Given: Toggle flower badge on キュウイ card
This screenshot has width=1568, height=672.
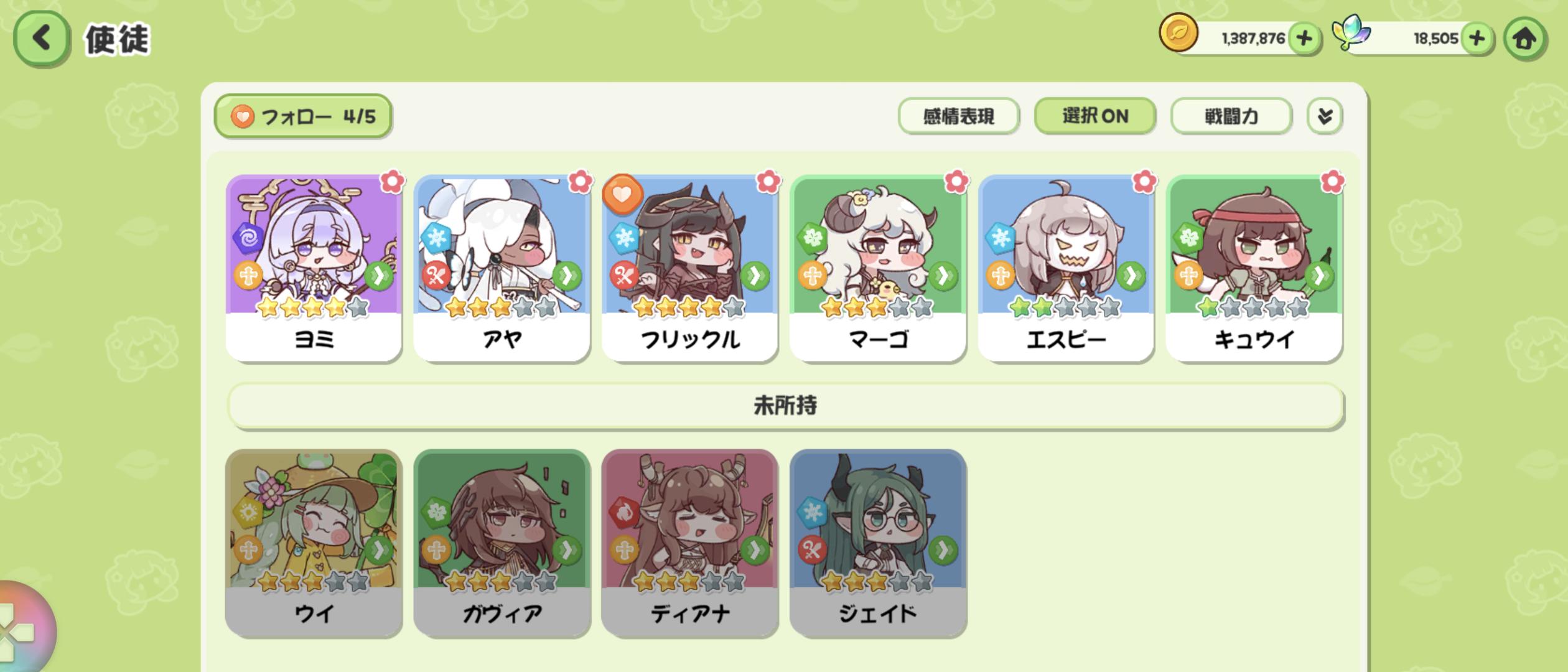Looking at the screenshot, I should pyautogui.click(x=1332, y=182).
